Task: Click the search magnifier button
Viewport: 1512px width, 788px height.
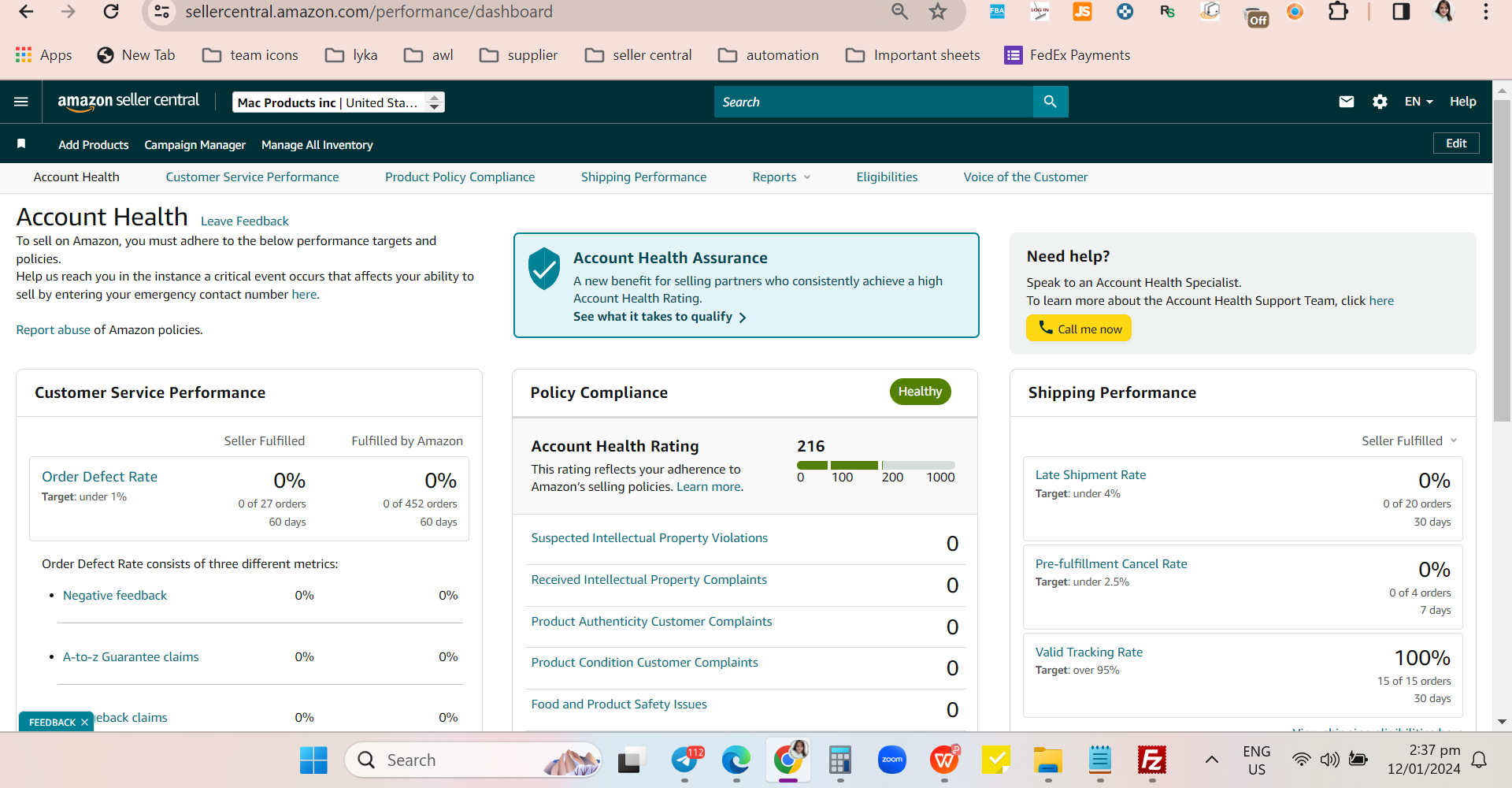Action: [x=1050, y=102]
